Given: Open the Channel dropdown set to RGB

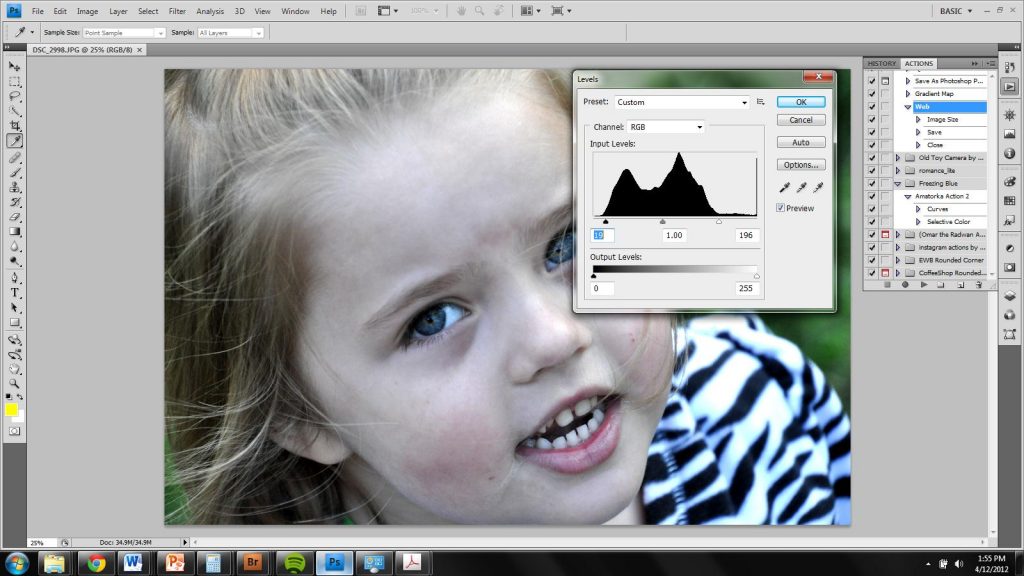Looking at the screenshot, I should 665,127.
